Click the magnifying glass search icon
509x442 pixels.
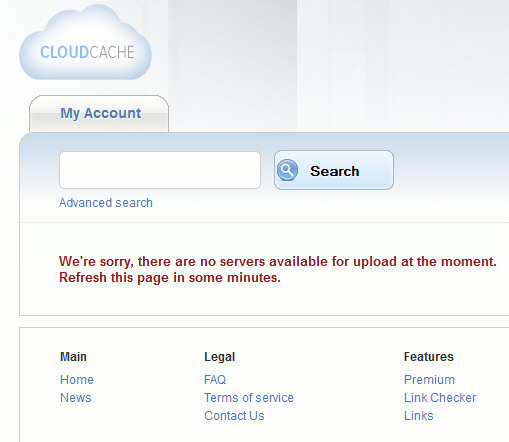coord(287,170)
